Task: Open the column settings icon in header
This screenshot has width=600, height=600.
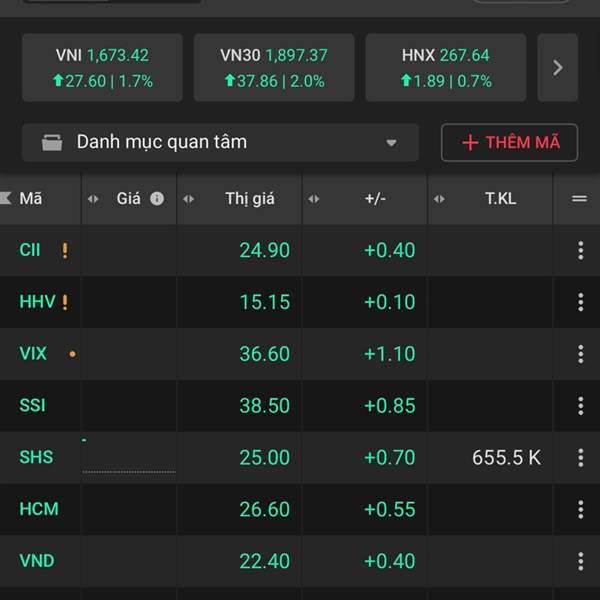Action: point(578,199)
